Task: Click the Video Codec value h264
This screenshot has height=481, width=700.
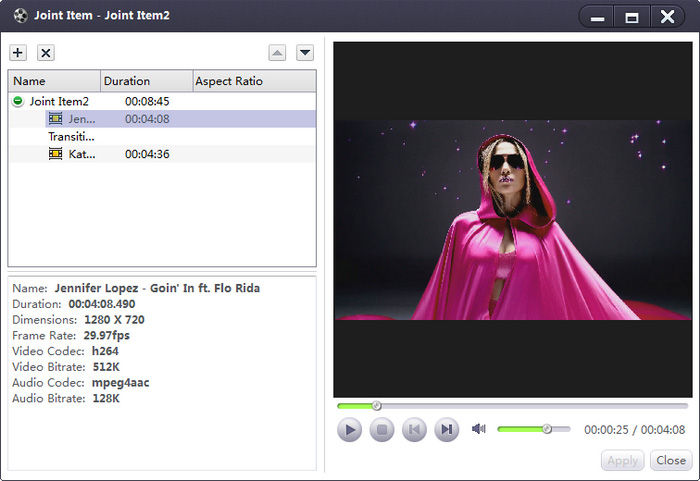Action: (105, 351)
